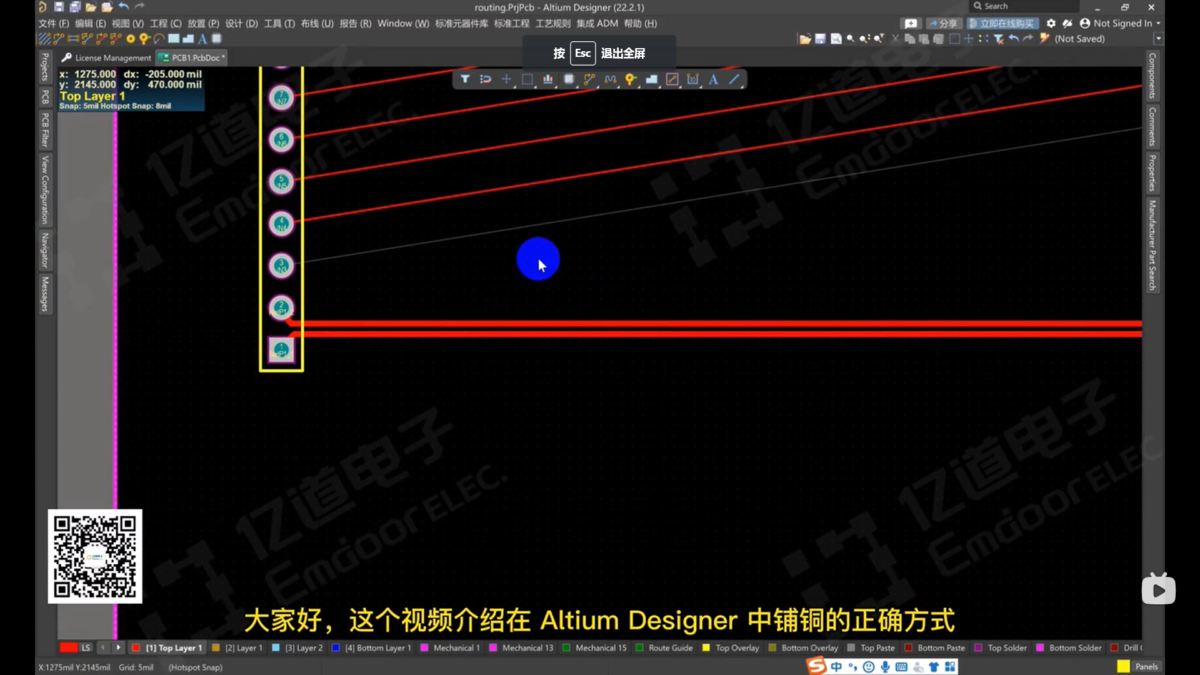Open the 编辑 (E) menu
The height and width of the screenshot is (675, 1200).
(x=90, y=23)
